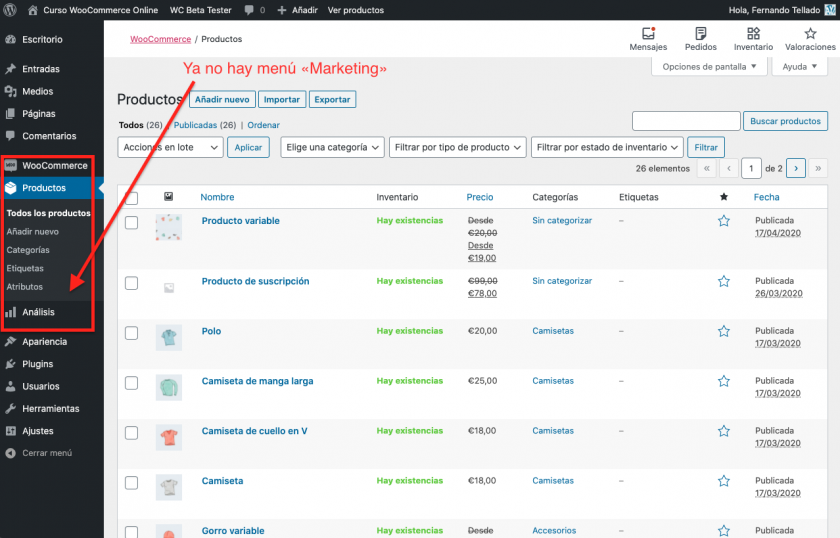840x538 pixels.
Task: Click the Polo product thumbnail
Action: 169,337
